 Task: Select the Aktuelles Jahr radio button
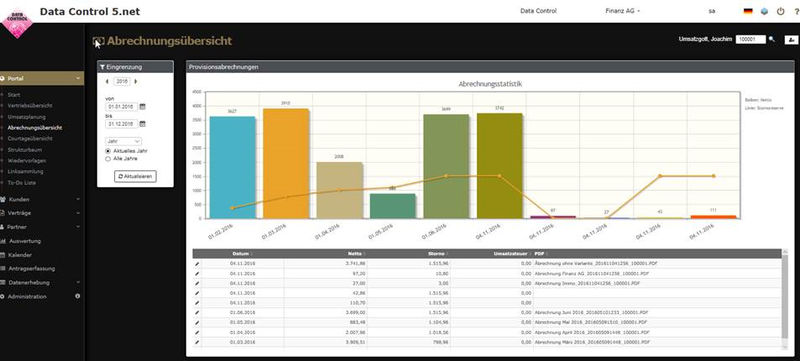coord(108,151)
